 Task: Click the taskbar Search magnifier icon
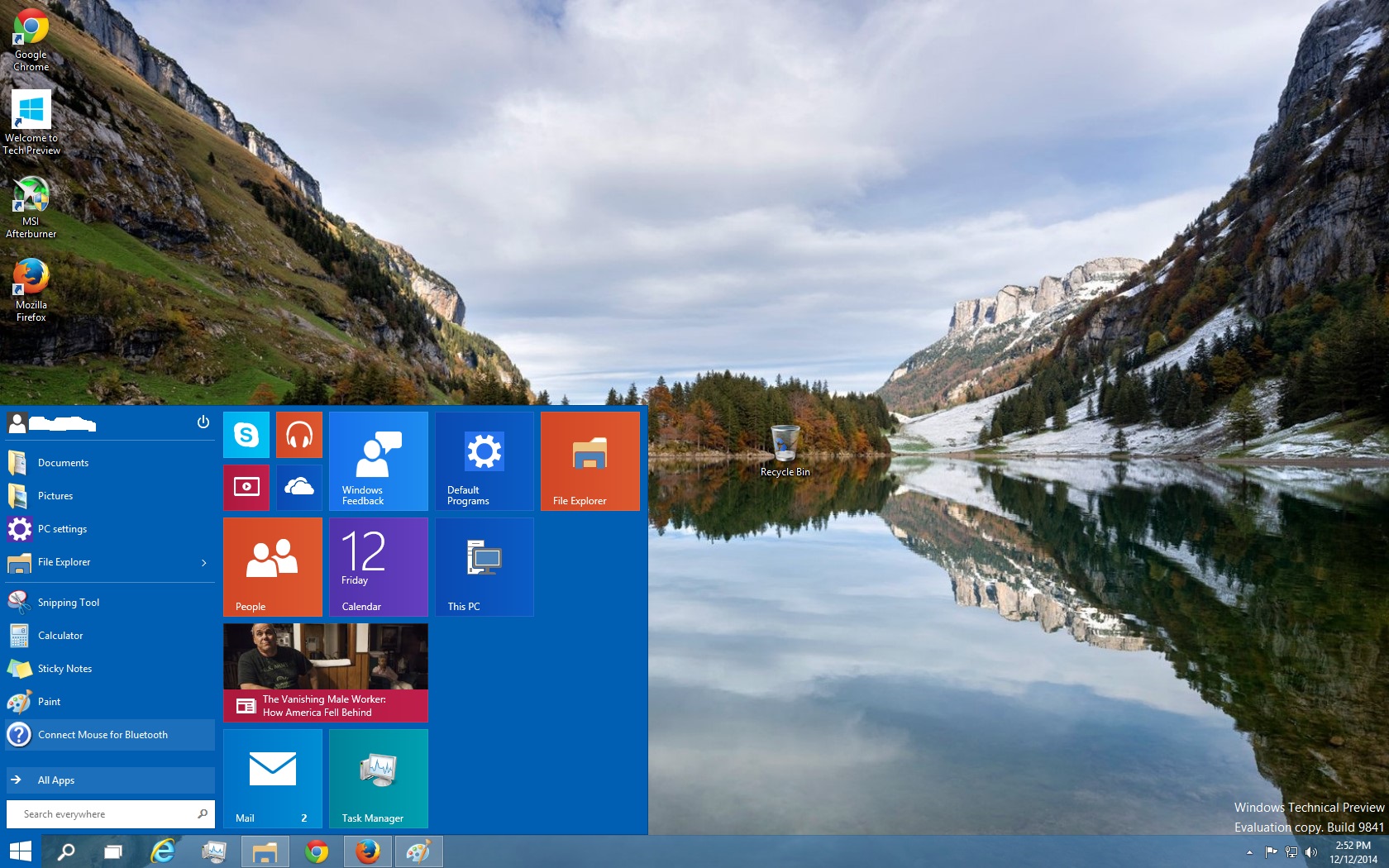click(65, 851)
